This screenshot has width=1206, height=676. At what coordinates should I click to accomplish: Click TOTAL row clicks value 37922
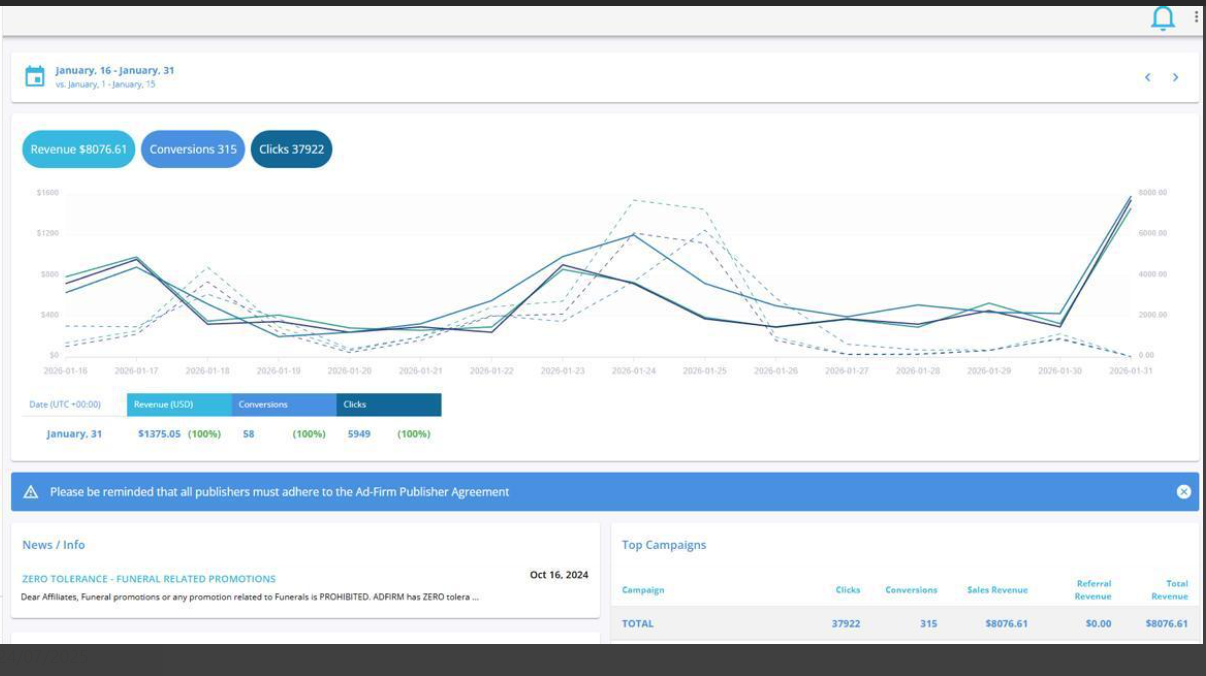[x=846, y=623]
